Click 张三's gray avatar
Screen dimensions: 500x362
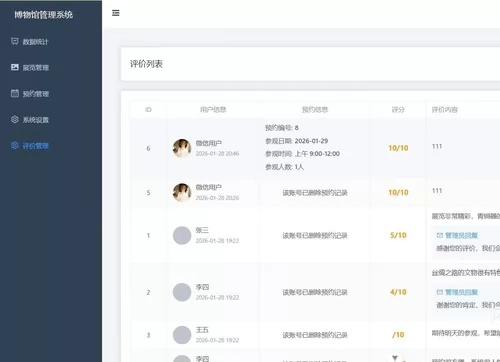(x=182, y=235)
